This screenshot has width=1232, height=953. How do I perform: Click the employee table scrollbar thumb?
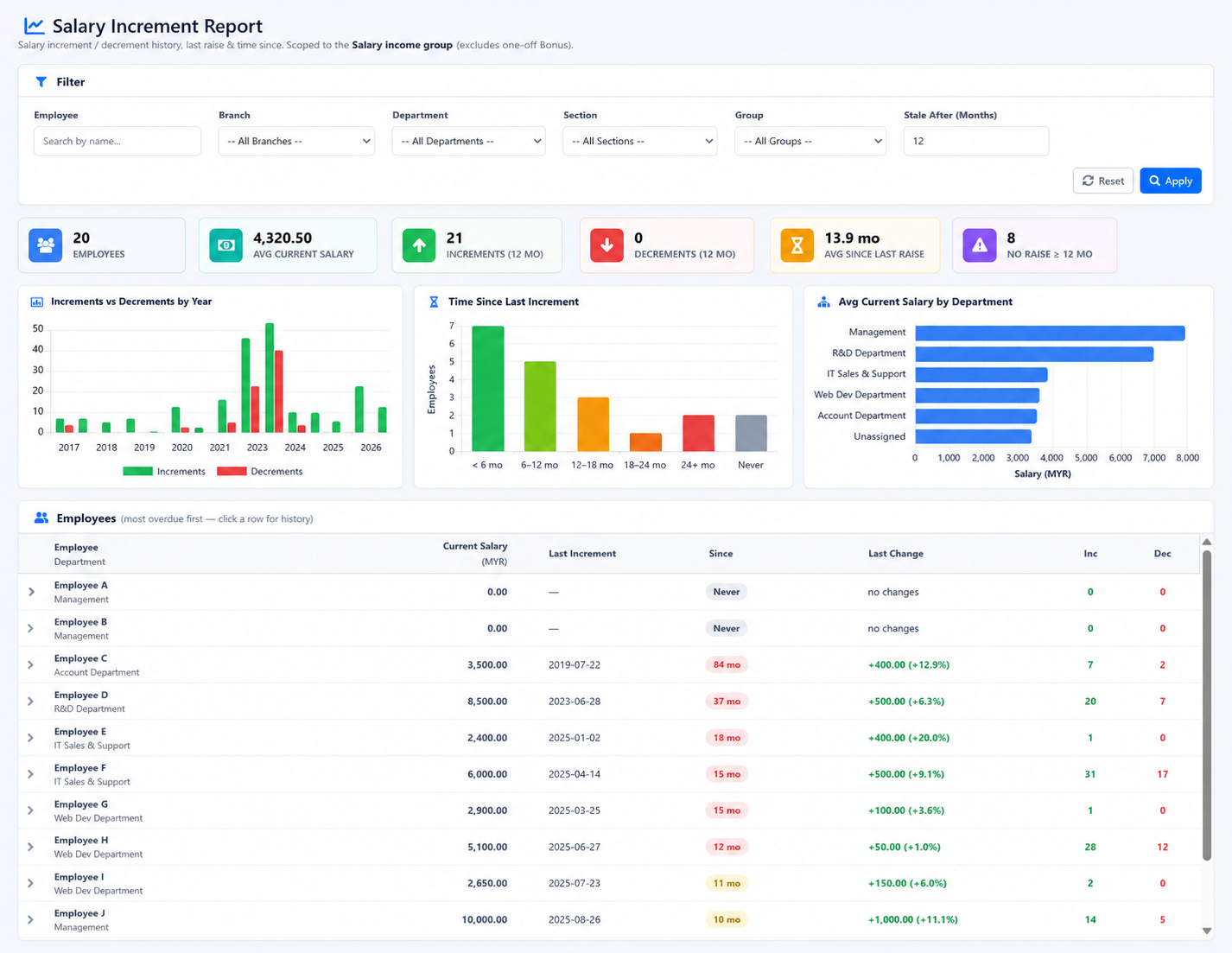point(1207,705)
